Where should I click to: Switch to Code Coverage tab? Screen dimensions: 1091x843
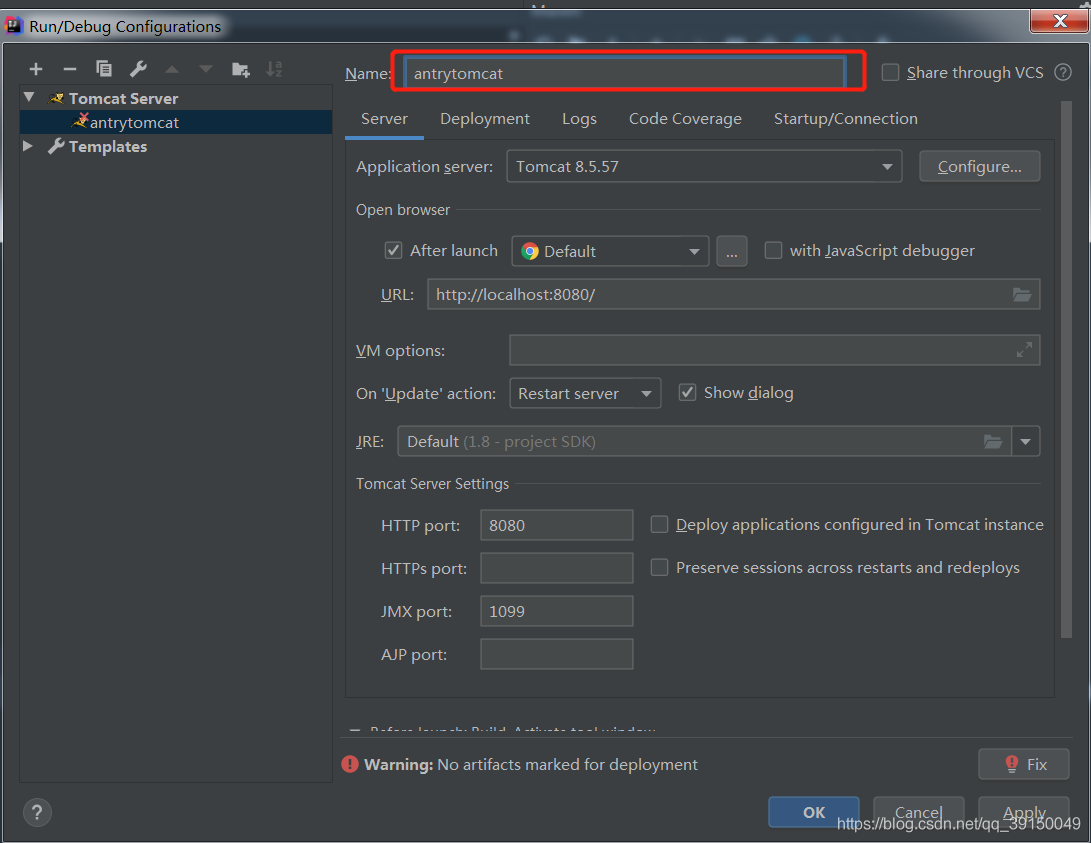(x=685, y=119)
